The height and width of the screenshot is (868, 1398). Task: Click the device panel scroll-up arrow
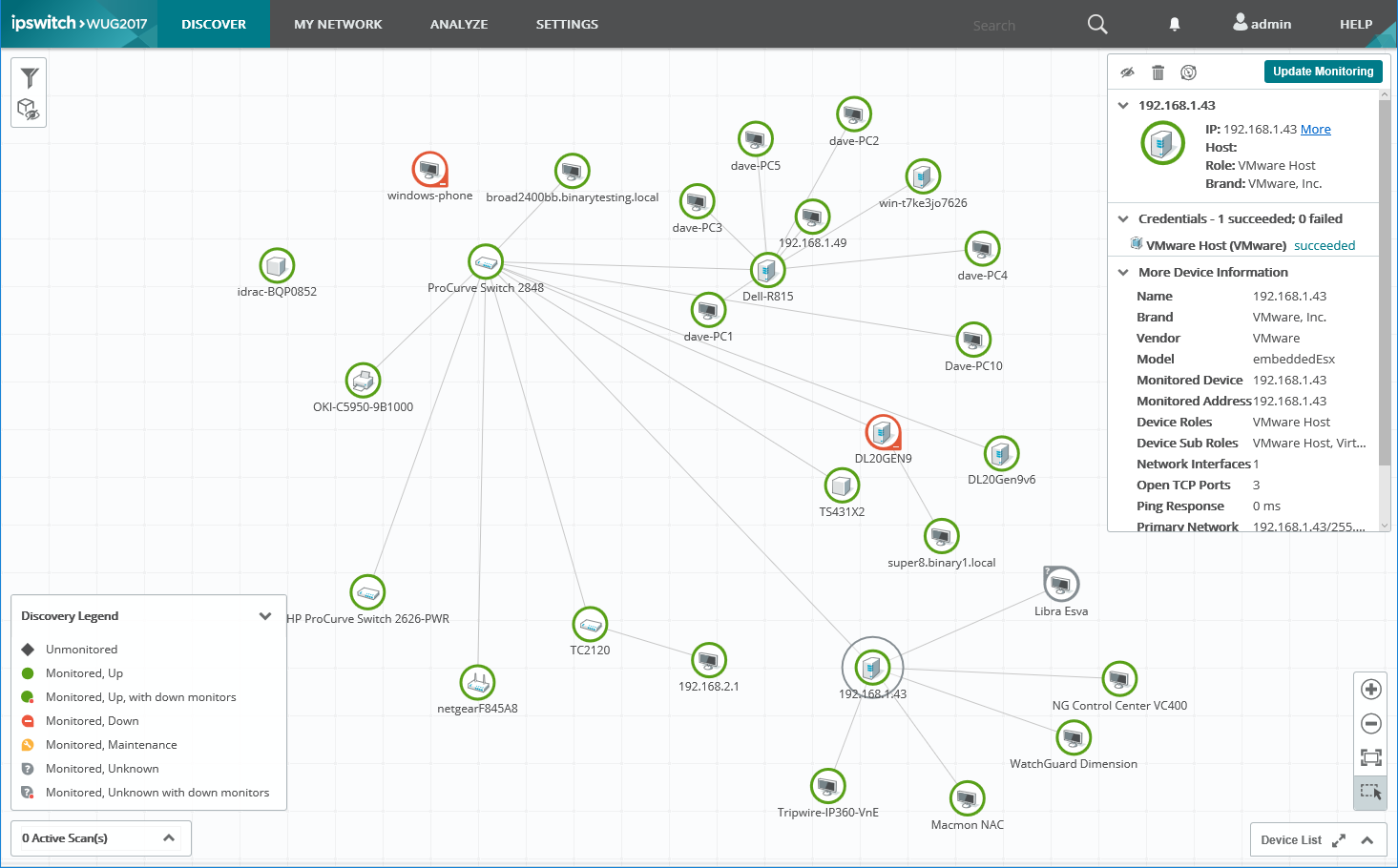tap(1385, 94)
